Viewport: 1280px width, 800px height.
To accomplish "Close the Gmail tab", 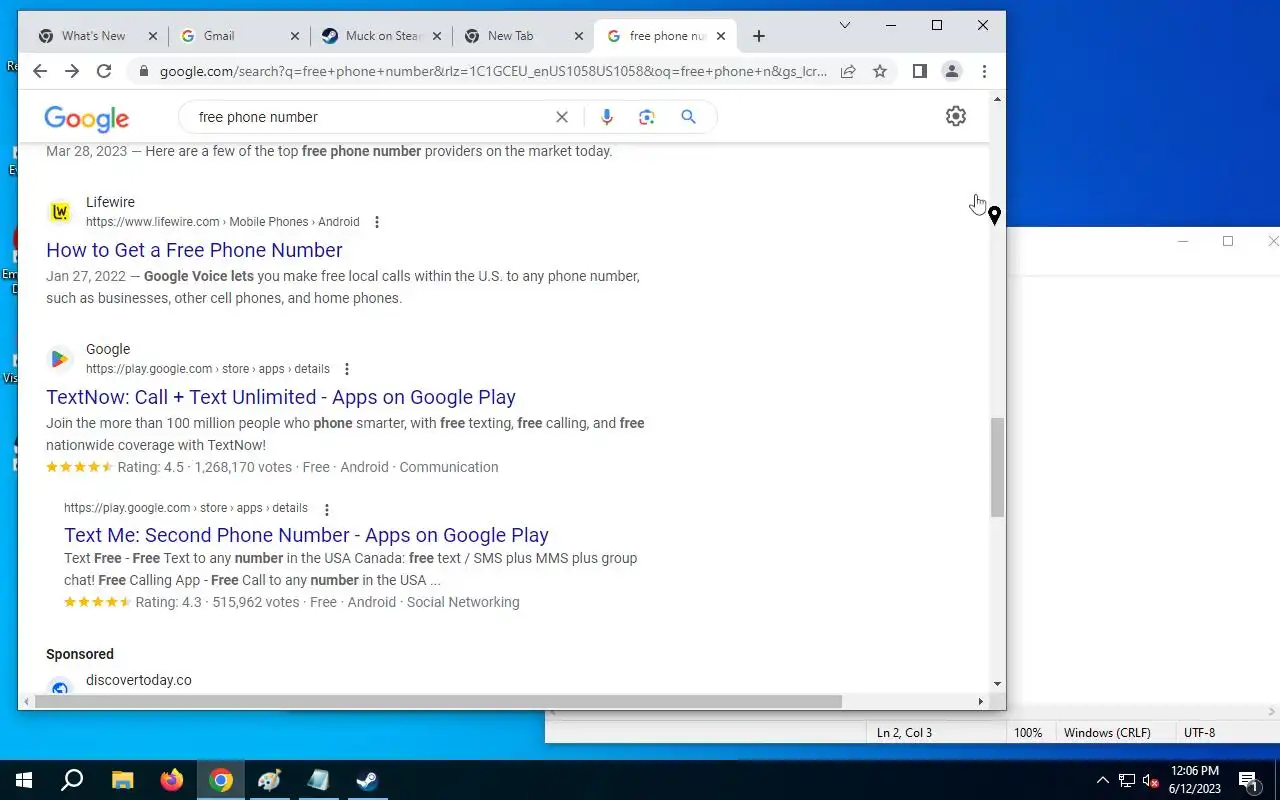I will coord(295,36).
